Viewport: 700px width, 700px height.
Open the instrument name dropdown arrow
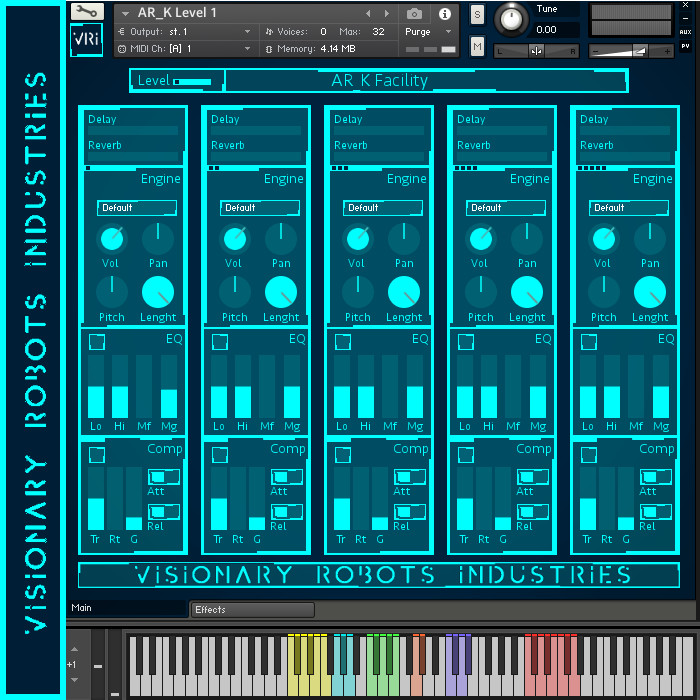pos(125,14)
